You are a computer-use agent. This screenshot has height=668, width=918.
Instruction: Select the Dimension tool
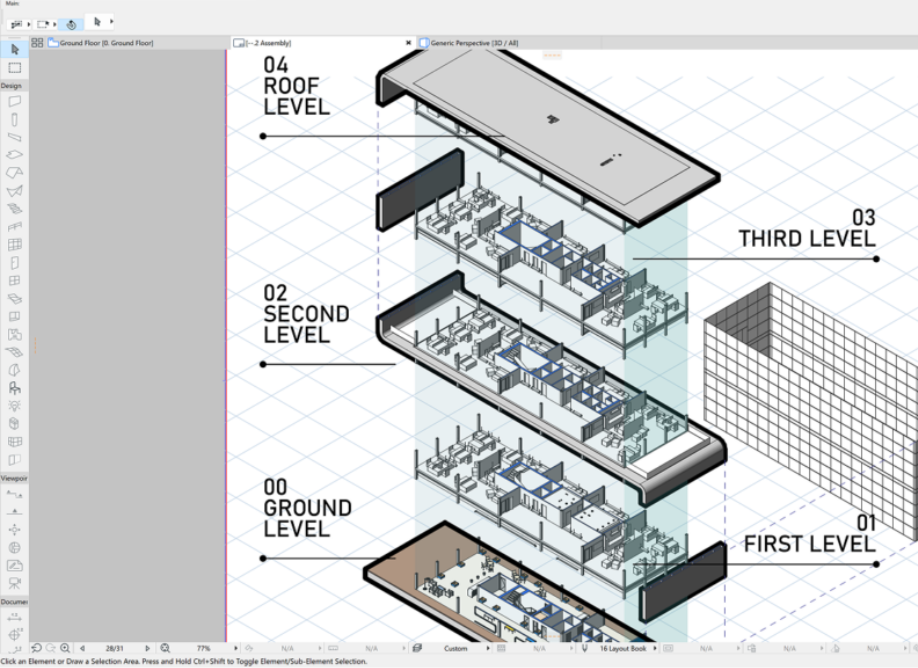pos(15,617)
